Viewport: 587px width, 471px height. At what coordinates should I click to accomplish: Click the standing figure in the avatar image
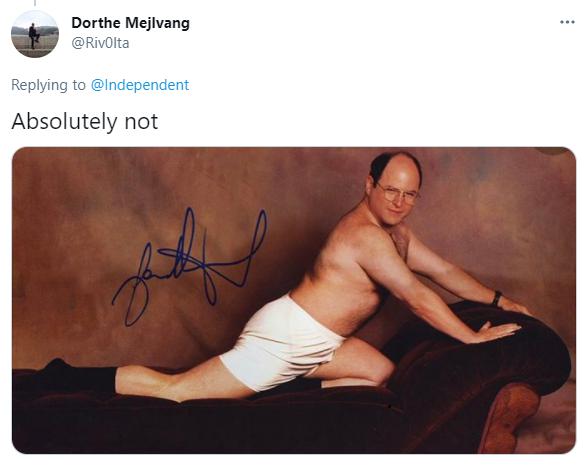(34, 36)
